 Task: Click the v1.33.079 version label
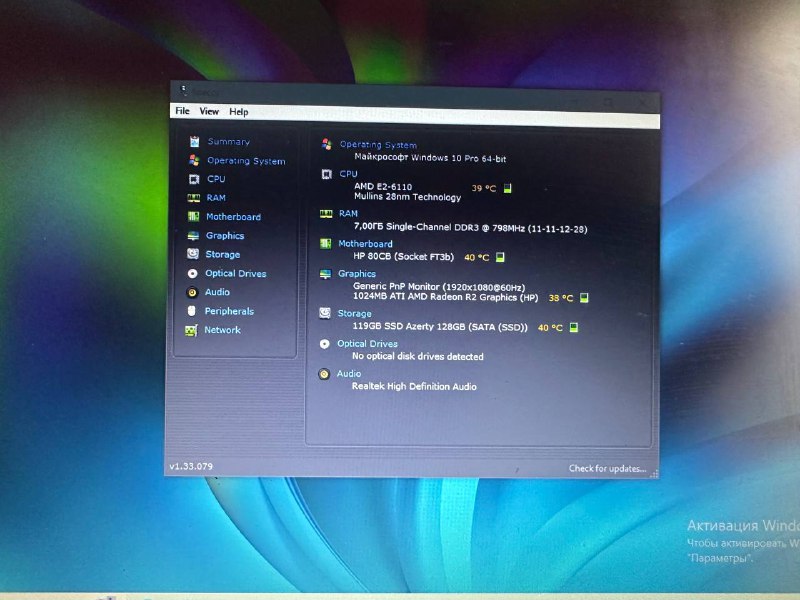pyautogui.click(x=191, y=466)
